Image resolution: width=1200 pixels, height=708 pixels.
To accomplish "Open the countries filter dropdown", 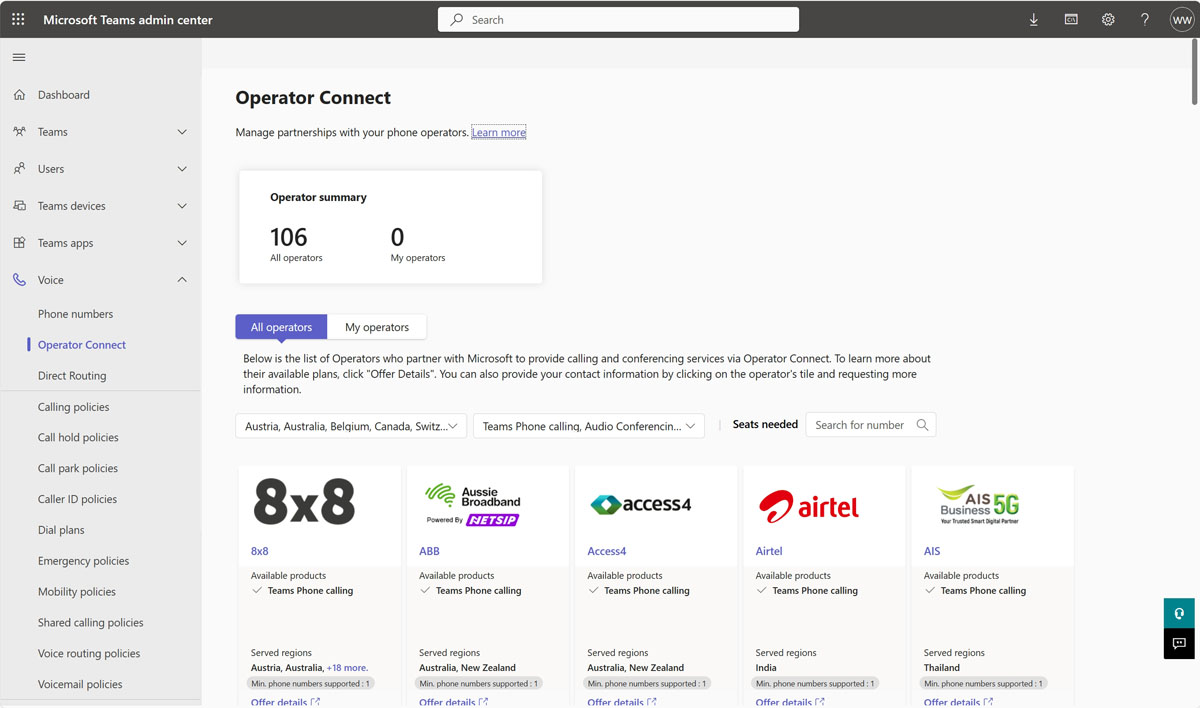I will [x=351, y=426].
